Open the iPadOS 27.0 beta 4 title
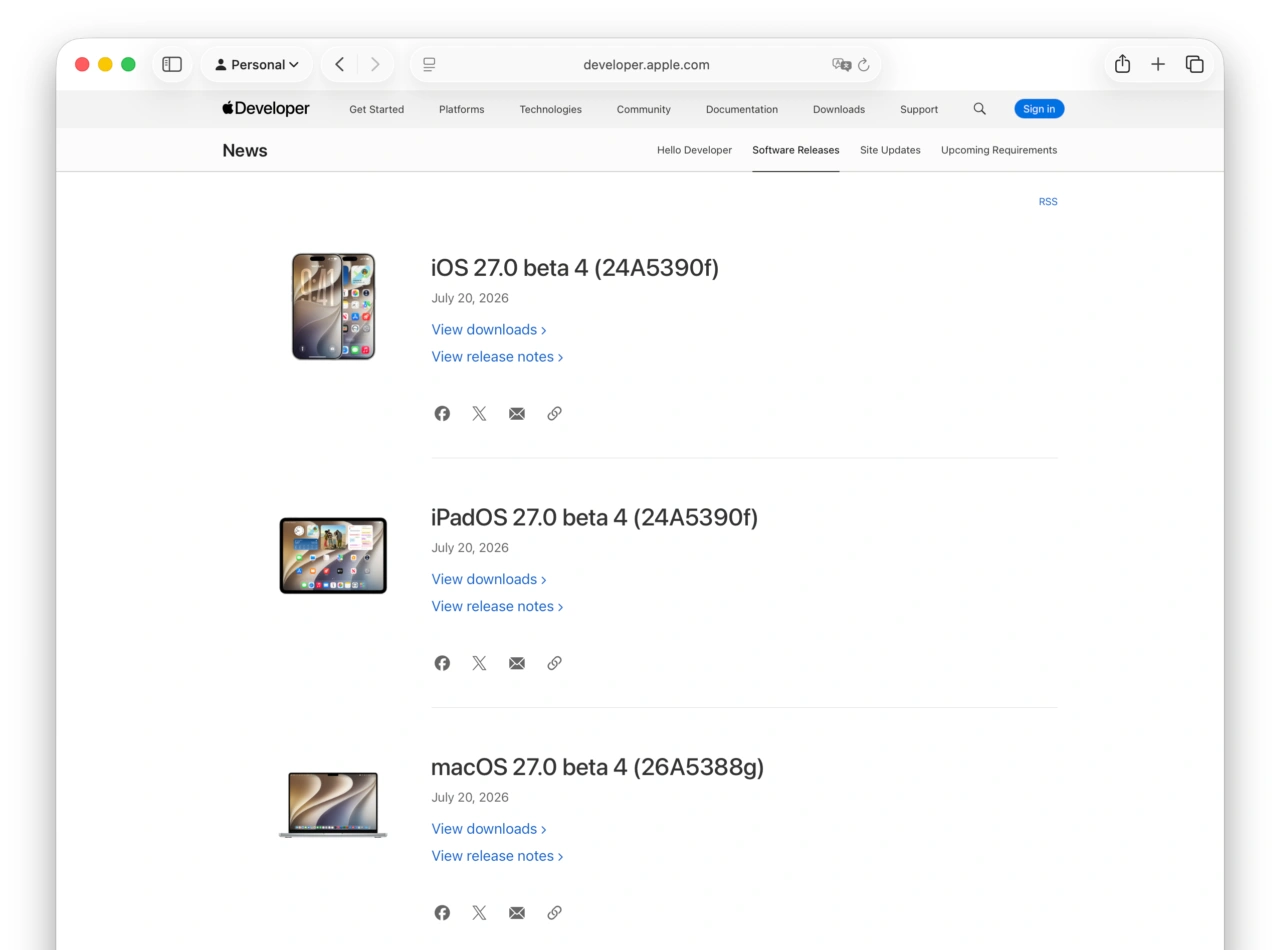The image size is (1280, 950). (x=594, y=518)
